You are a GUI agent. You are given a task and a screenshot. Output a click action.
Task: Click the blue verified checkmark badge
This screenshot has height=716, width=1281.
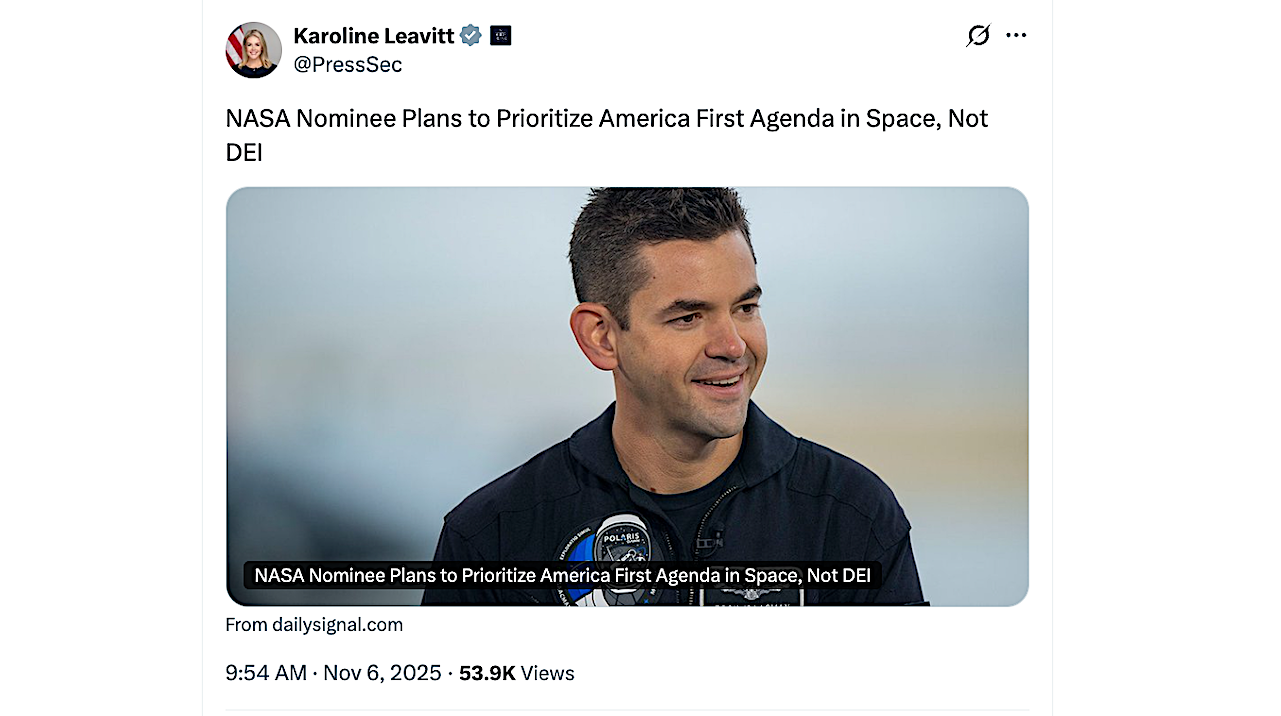click(469, 35)
